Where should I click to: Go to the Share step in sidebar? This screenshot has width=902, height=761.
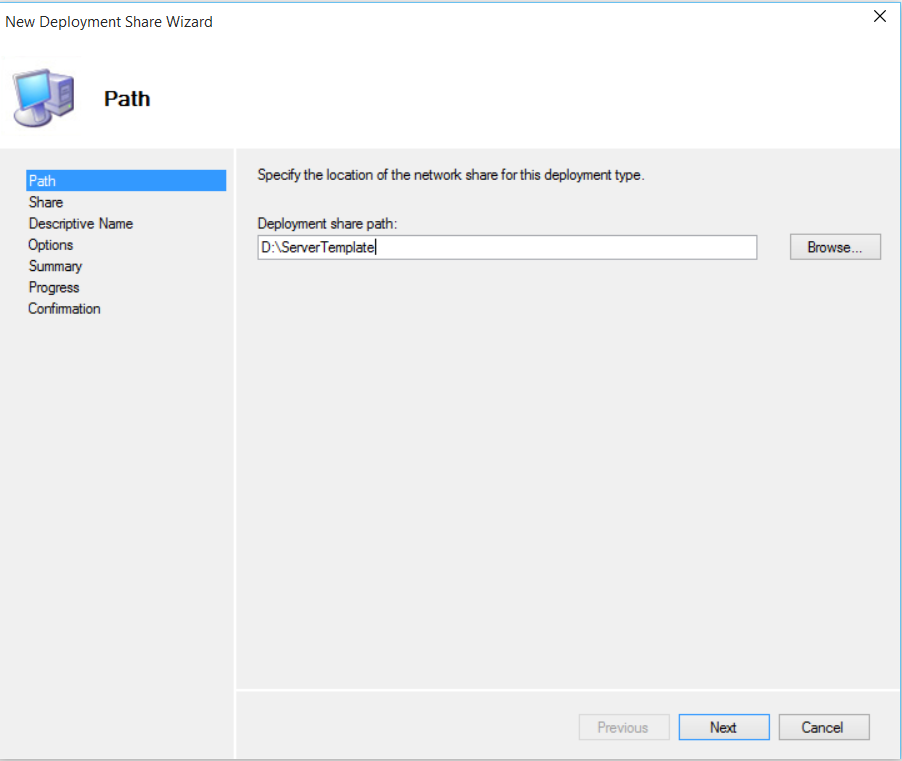click(x=46, y=202)
